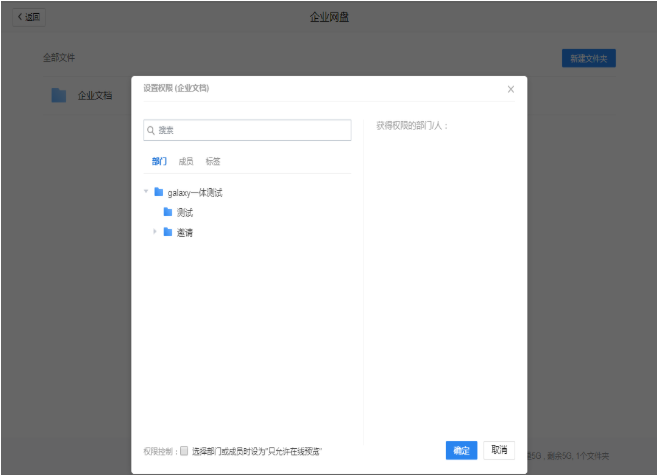Image resolution: width=657 pixels, height=475 pixels.
Task: Click the 企业文档 folder icon in background
Action: [x=59, y=96]
